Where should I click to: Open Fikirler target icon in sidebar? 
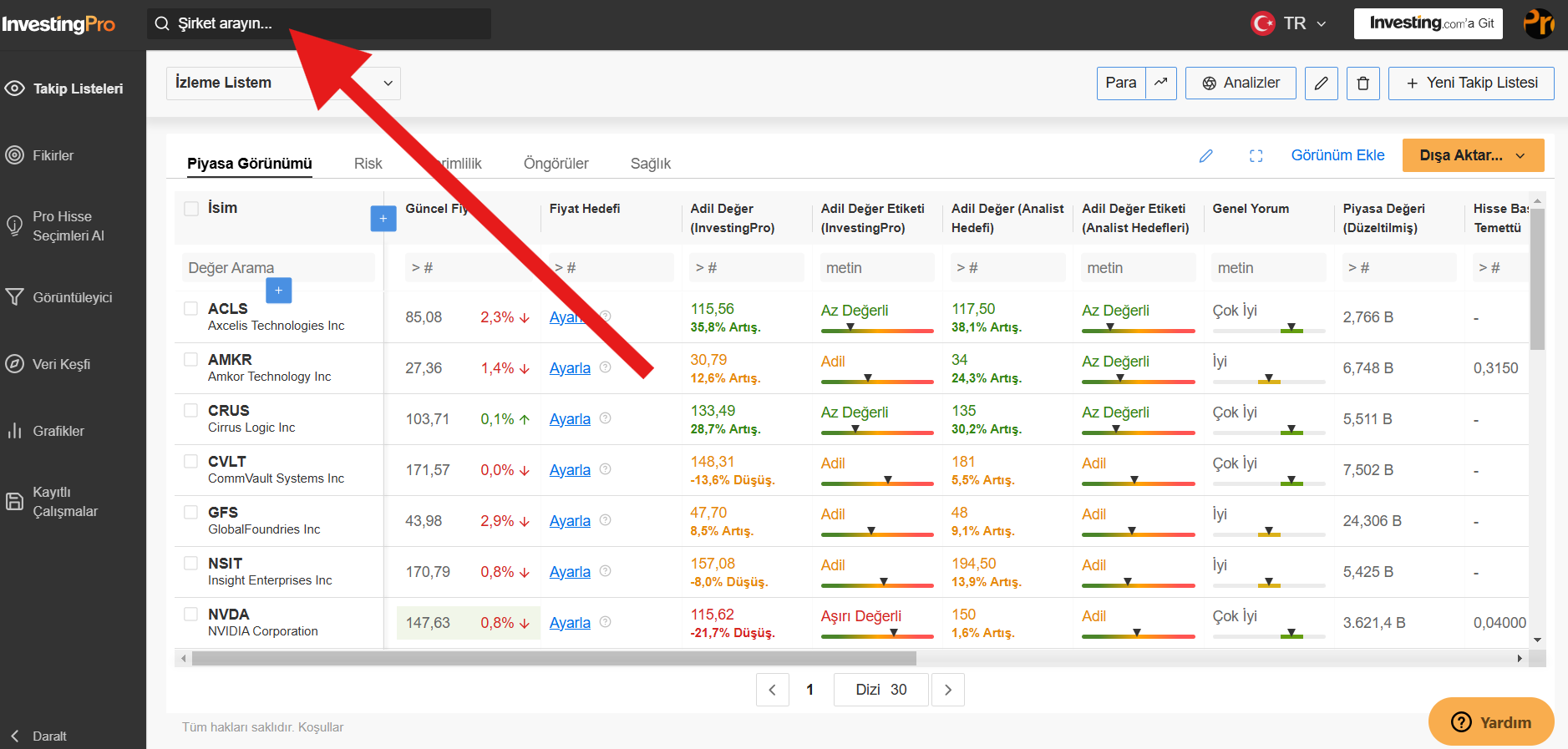(x=14, y=155)
